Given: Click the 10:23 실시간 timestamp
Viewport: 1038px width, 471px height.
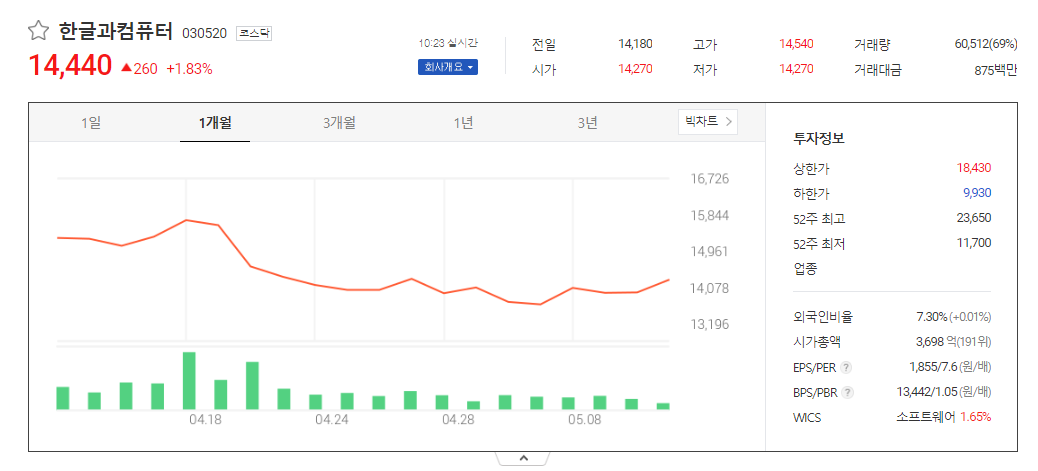Looking at the screenshot, I should [x=448, y=44].
